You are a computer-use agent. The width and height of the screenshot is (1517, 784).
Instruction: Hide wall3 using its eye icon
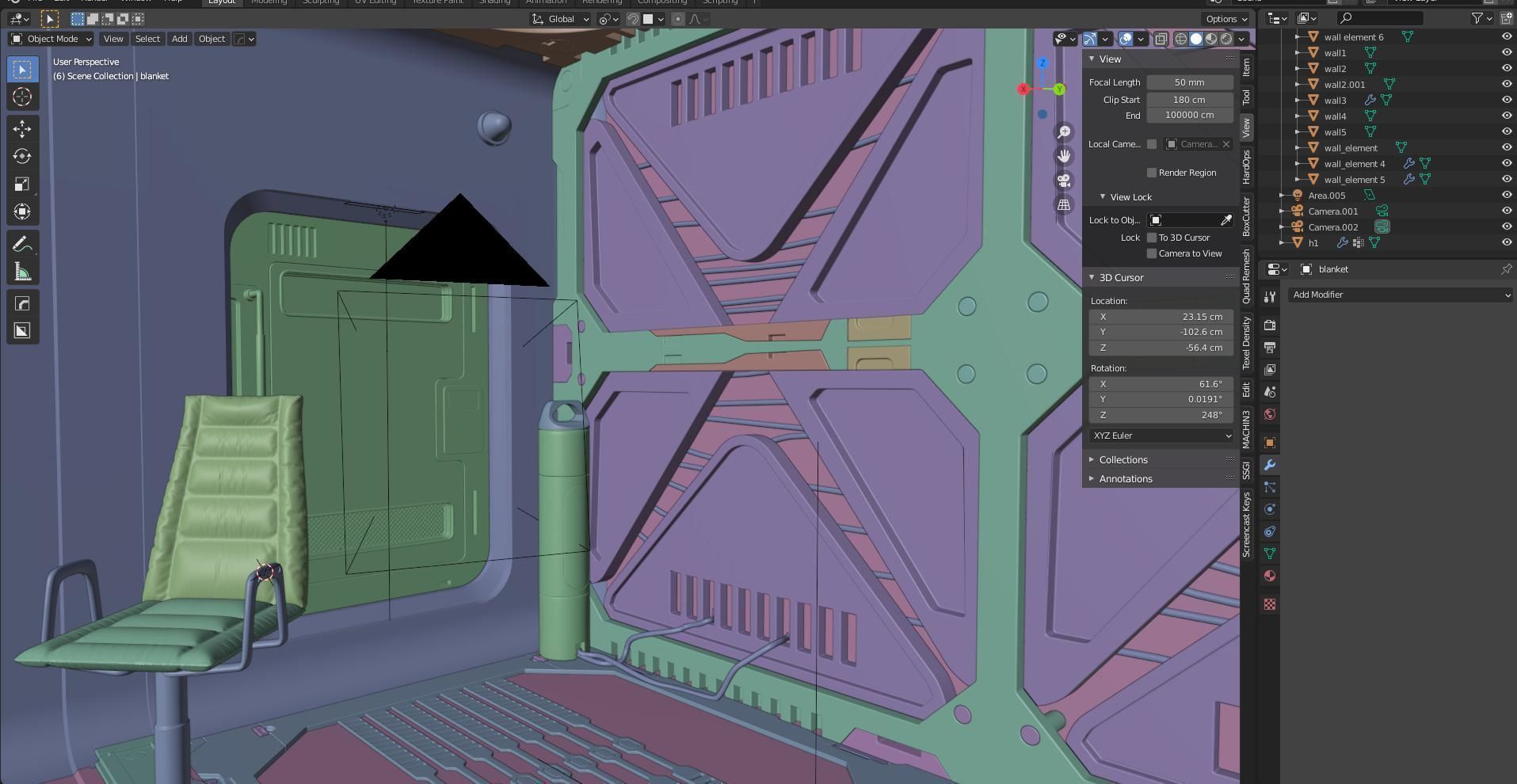pos(1507,101)
